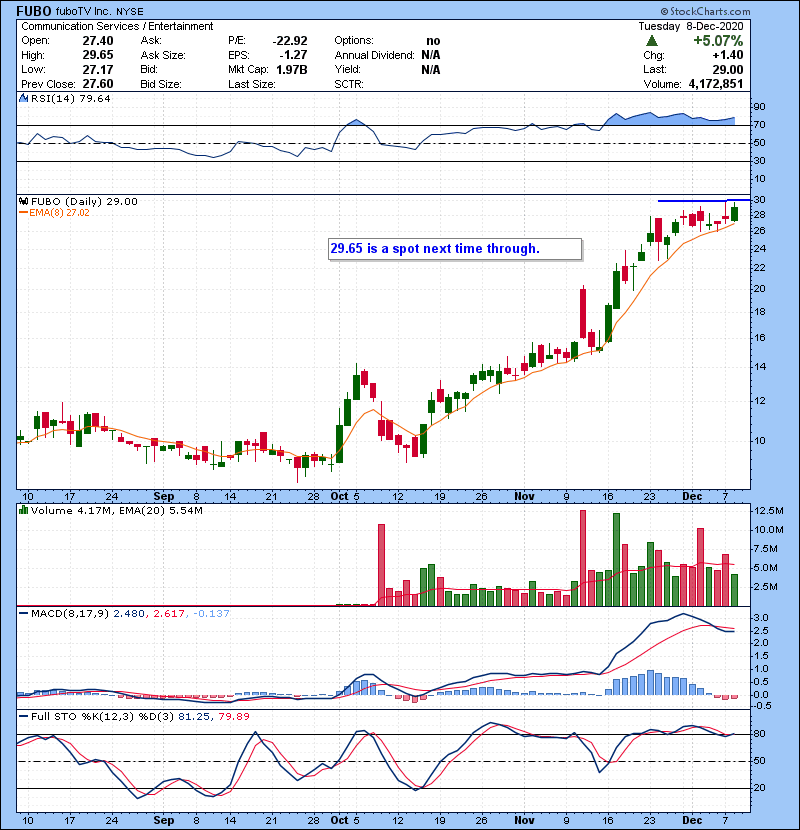Click the annotation '29.65 is a spot next time through.'

tap(455, 249)
